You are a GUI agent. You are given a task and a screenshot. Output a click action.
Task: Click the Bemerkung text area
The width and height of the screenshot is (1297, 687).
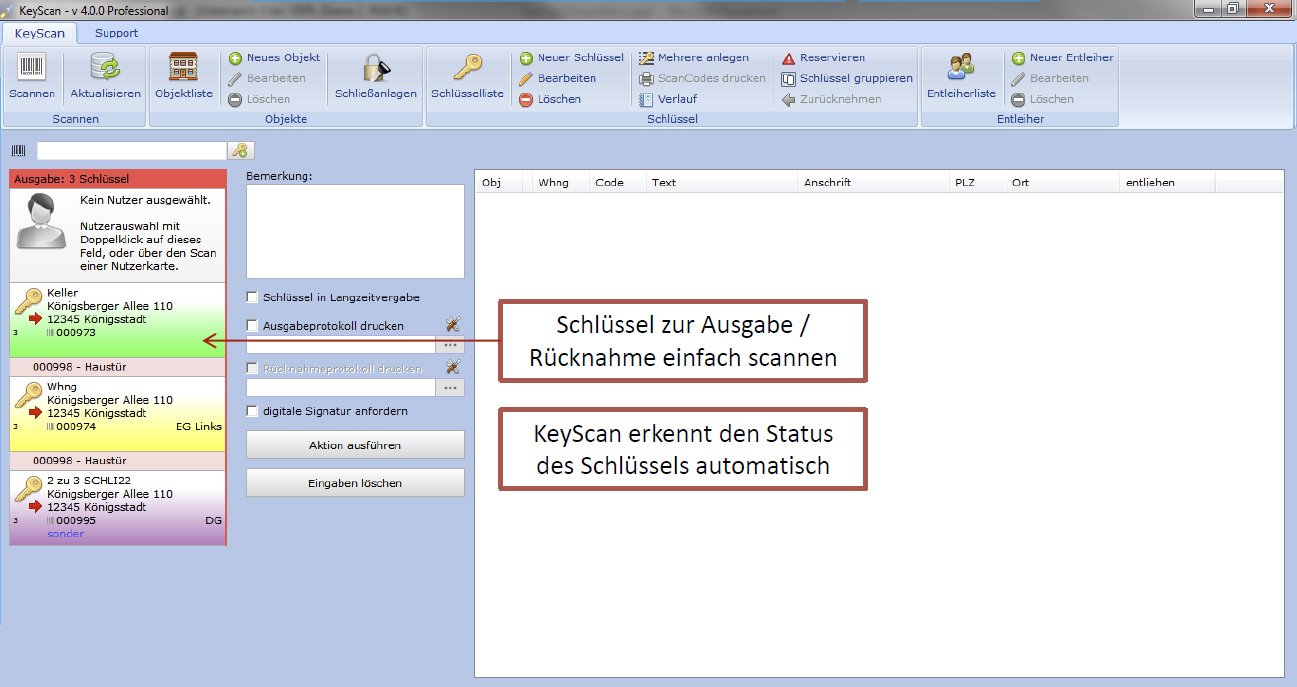click(355, 231)
